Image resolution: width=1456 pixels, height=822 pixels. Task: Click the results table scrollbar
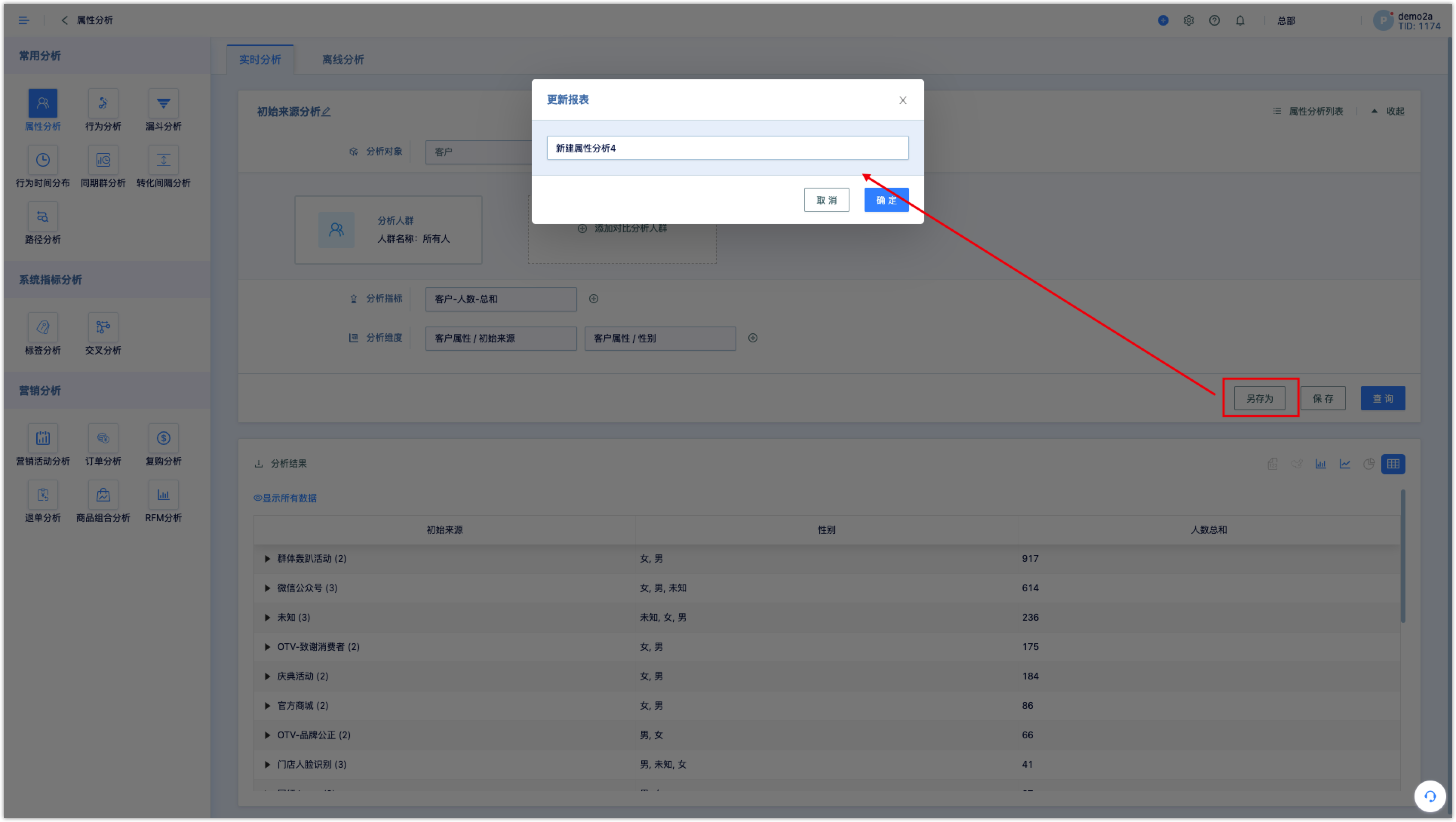(x=1402, y=556)
